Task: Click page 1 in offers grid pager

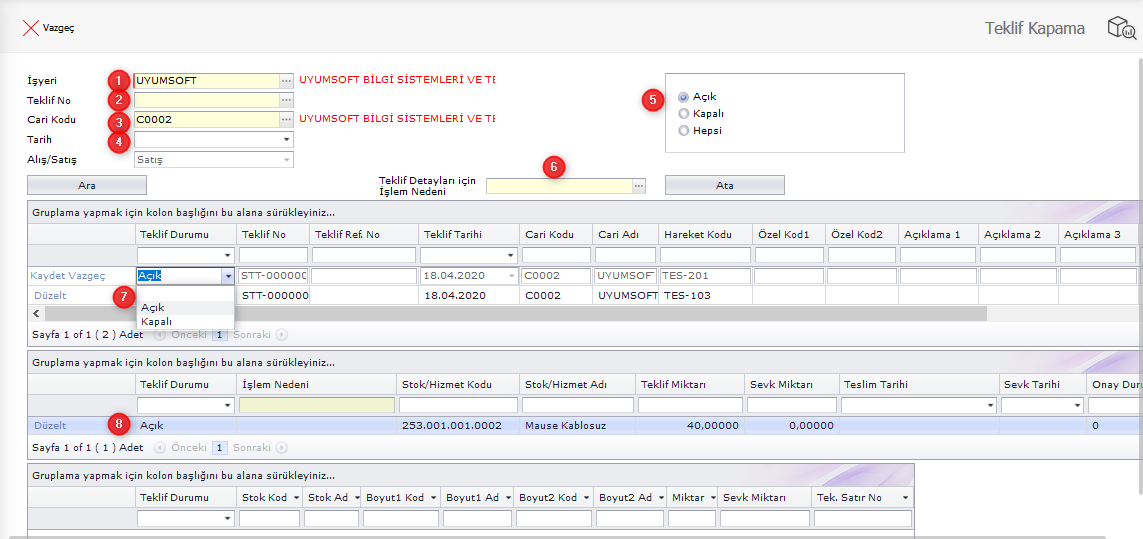Action: point(217,335)
